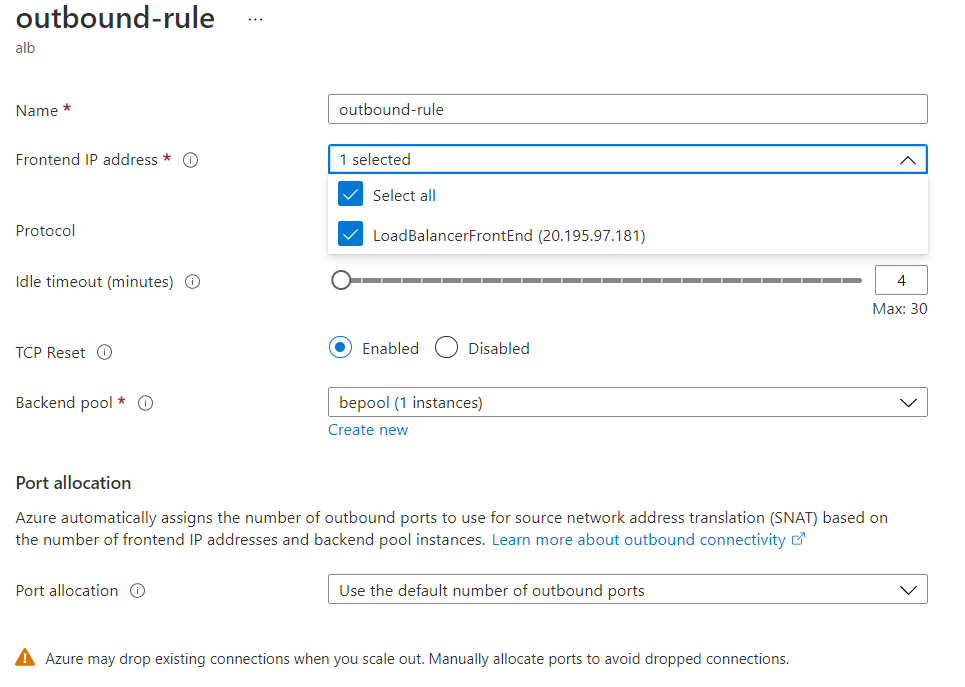Click Create new under Backend pool

click(x=368, y=429)
